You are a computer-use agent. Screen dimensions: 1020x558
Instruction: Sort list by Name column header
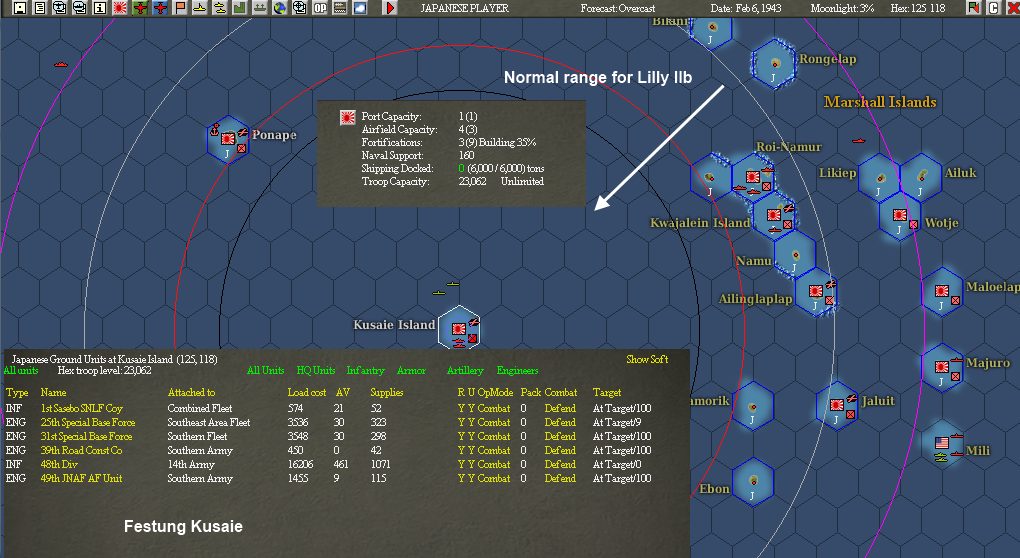point(53,392)
